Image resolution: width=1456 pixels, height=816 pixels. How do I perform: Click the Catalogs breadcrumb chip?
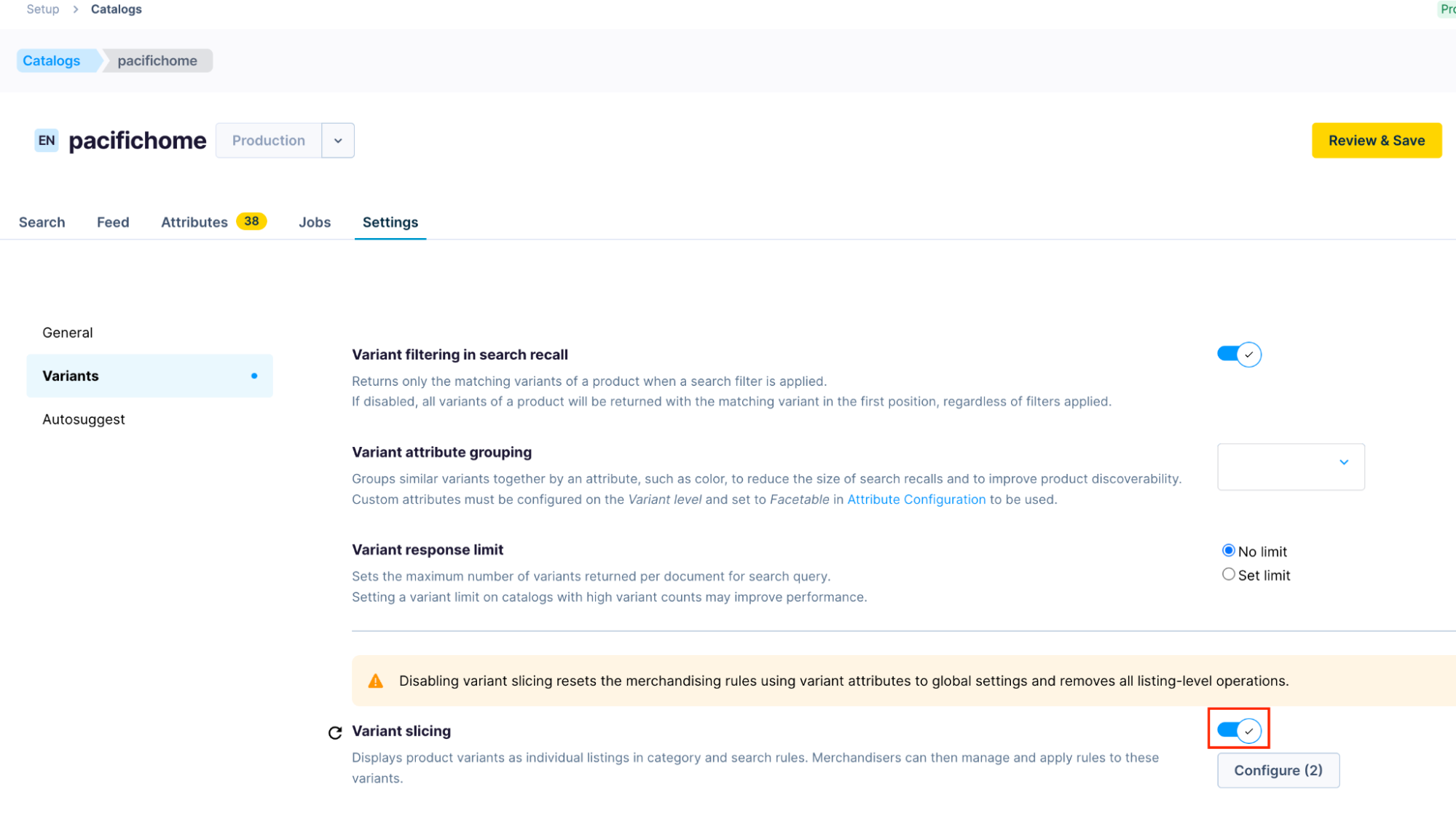tap(52, 60)
